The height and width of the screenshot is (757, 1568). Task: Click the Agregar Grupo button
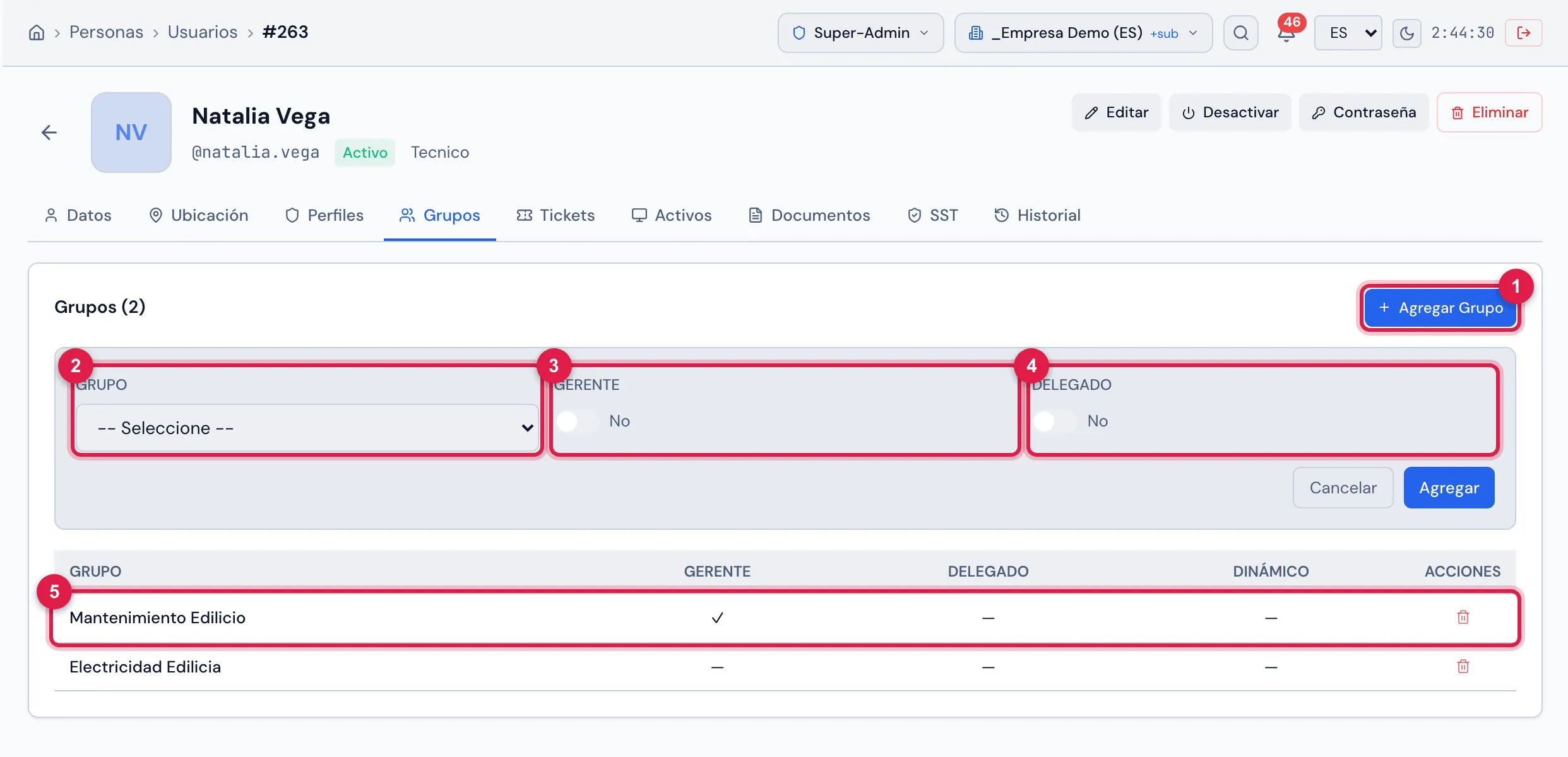1440,308
